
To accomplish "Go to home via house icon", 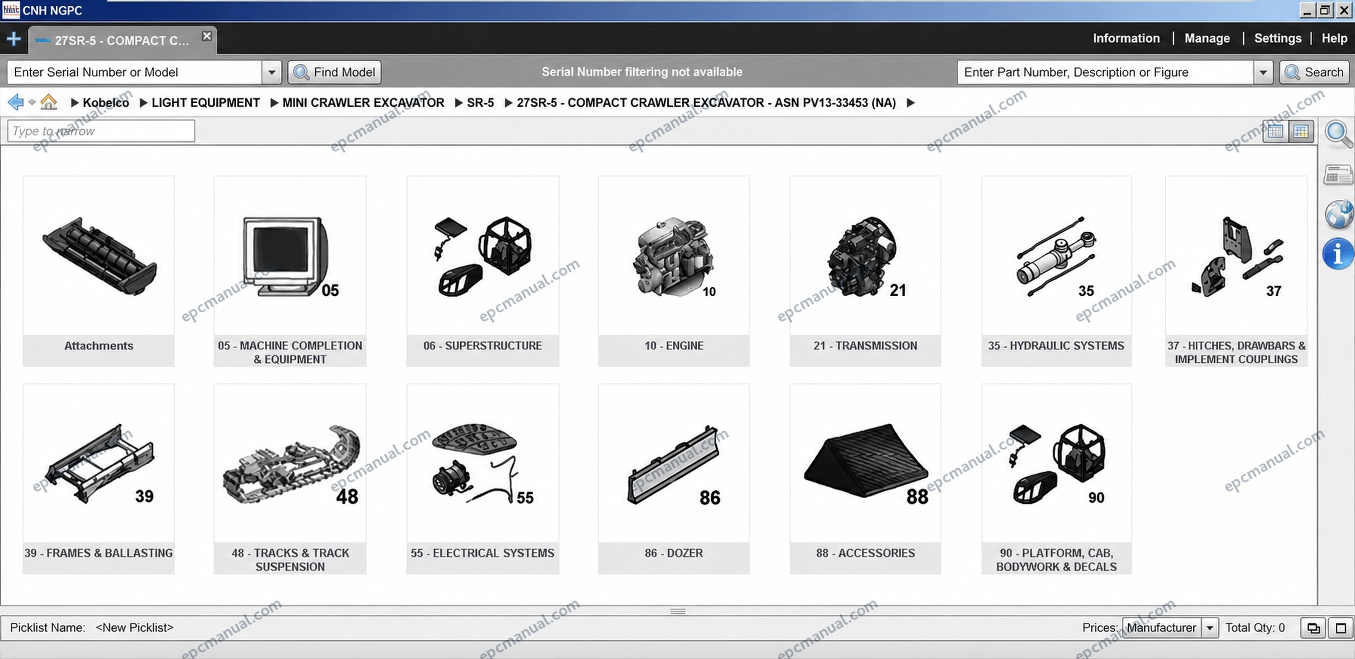I will (48, 102).
